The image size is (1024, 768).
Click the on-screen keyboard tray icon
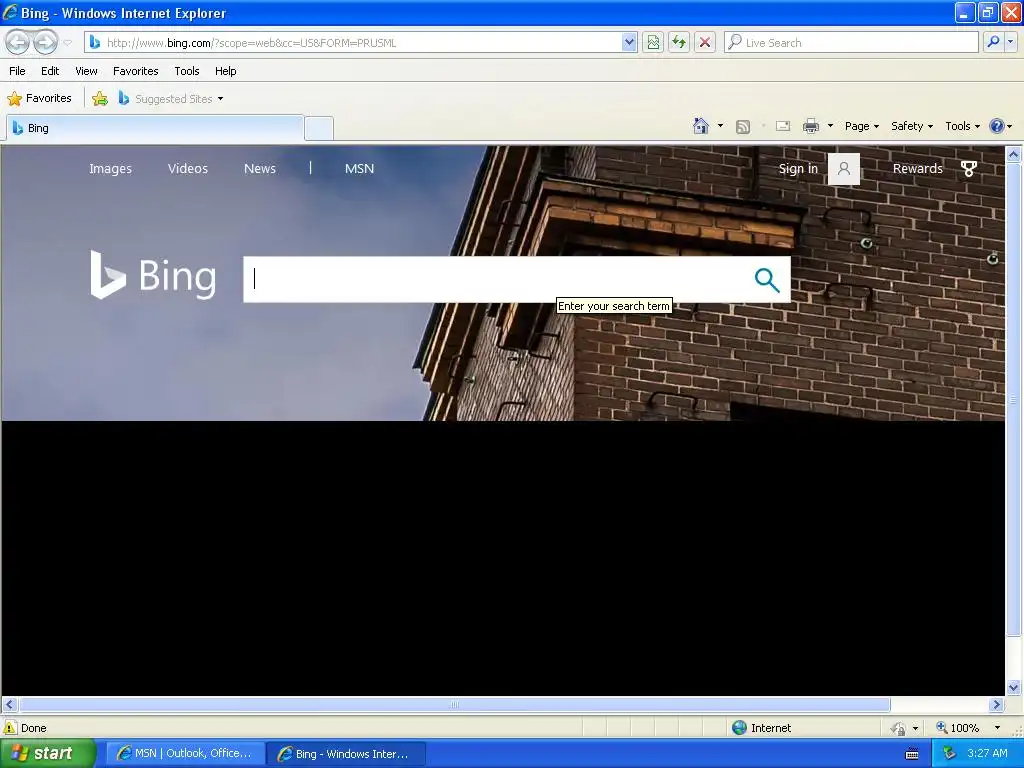[x=912, y=754]
